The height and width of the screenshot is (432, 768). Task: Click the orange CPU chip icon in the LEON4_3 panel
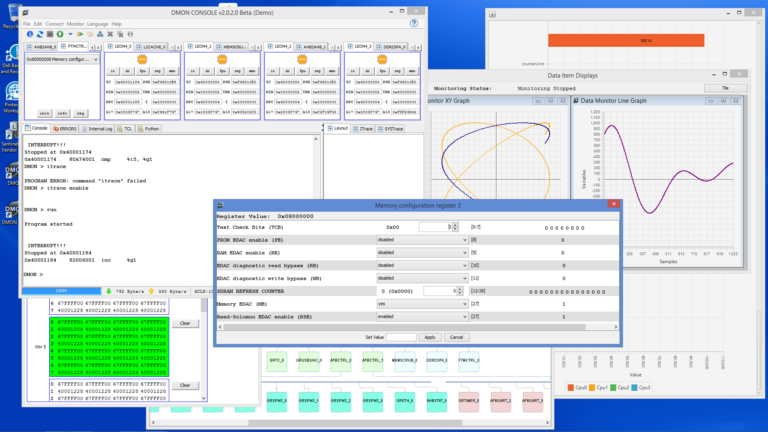(x=382, y=59)
